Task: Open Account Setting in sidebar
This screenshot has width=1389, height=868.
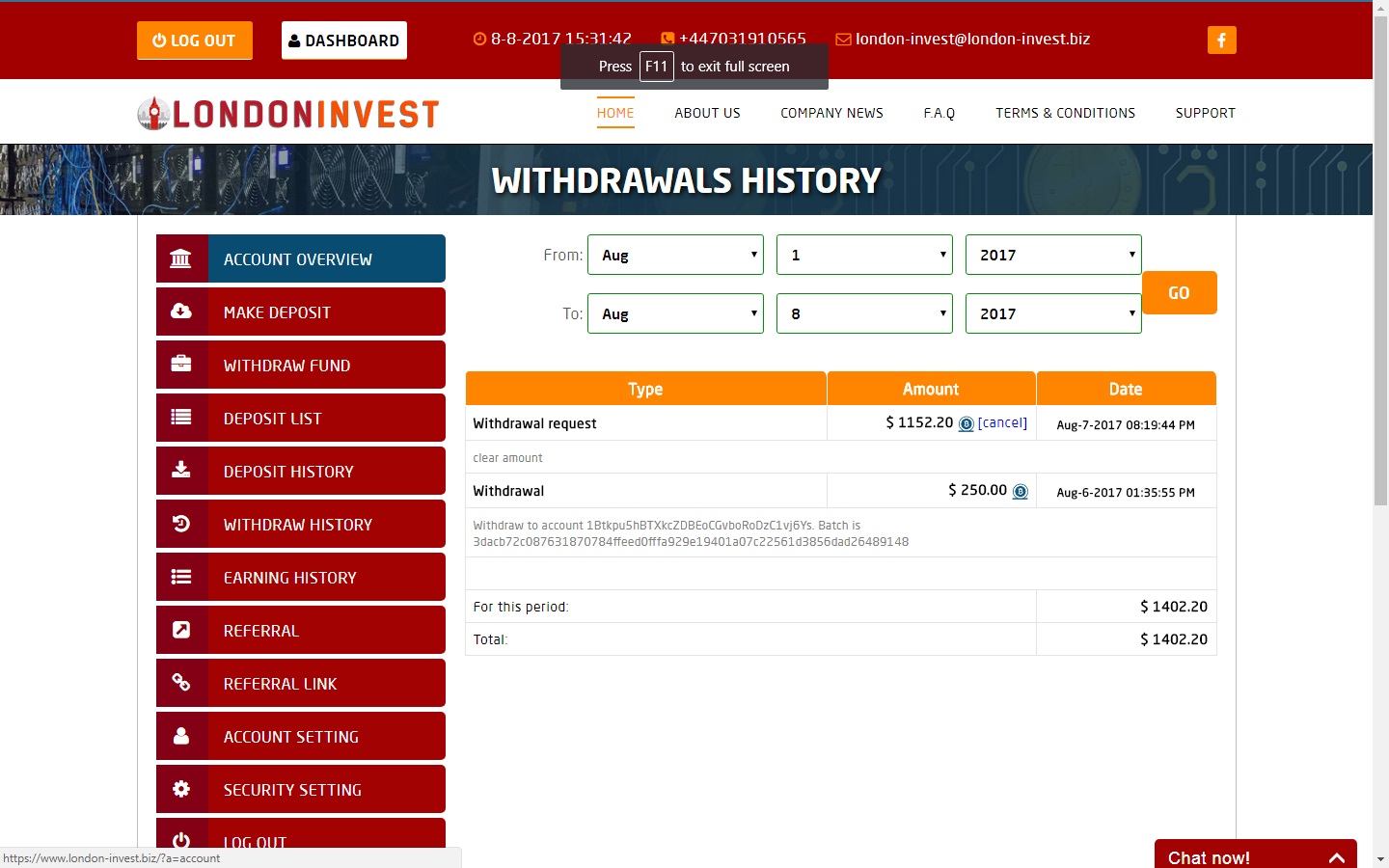Action: (x=301, y=736)
